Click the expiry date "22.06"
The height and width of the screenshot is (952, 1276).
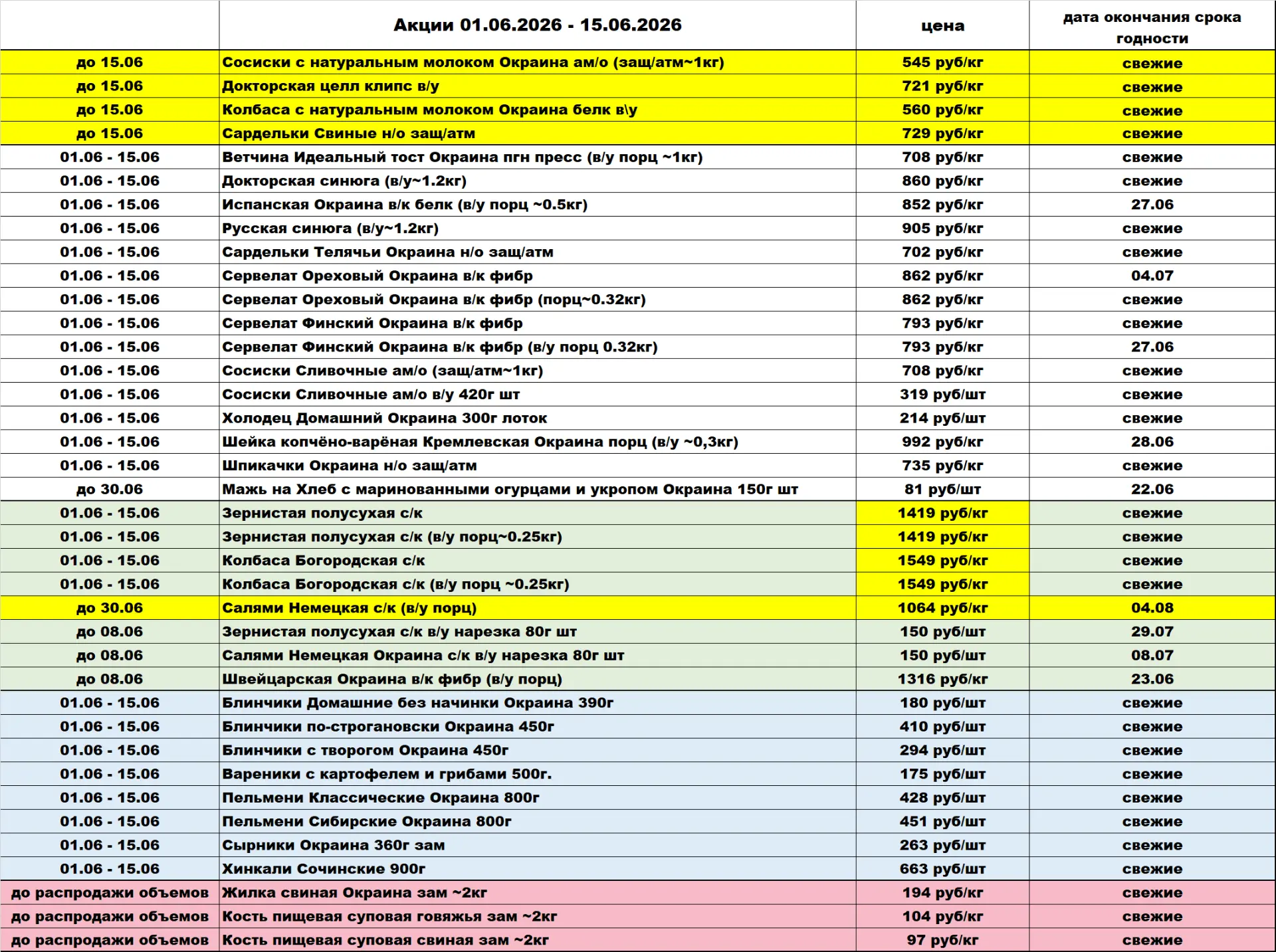(x=1152, y=490)
